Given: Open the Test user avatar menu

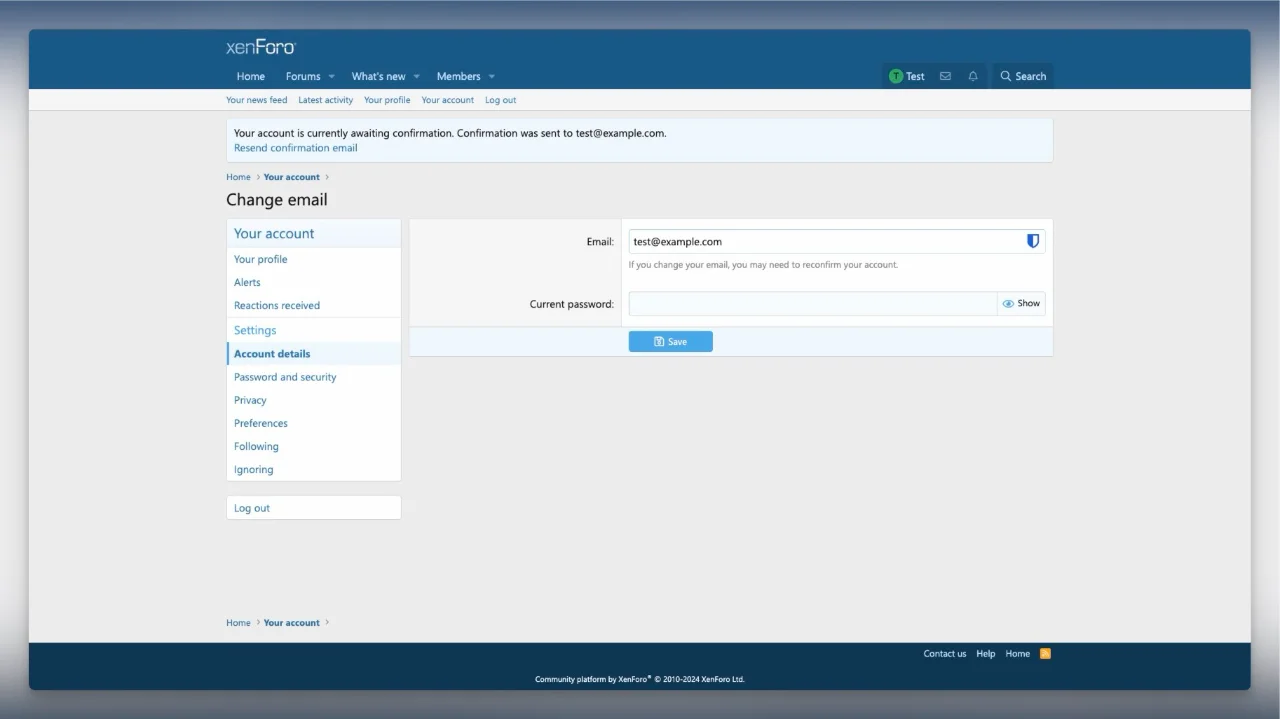Looking at the screenshot, I should click(907, 76).
